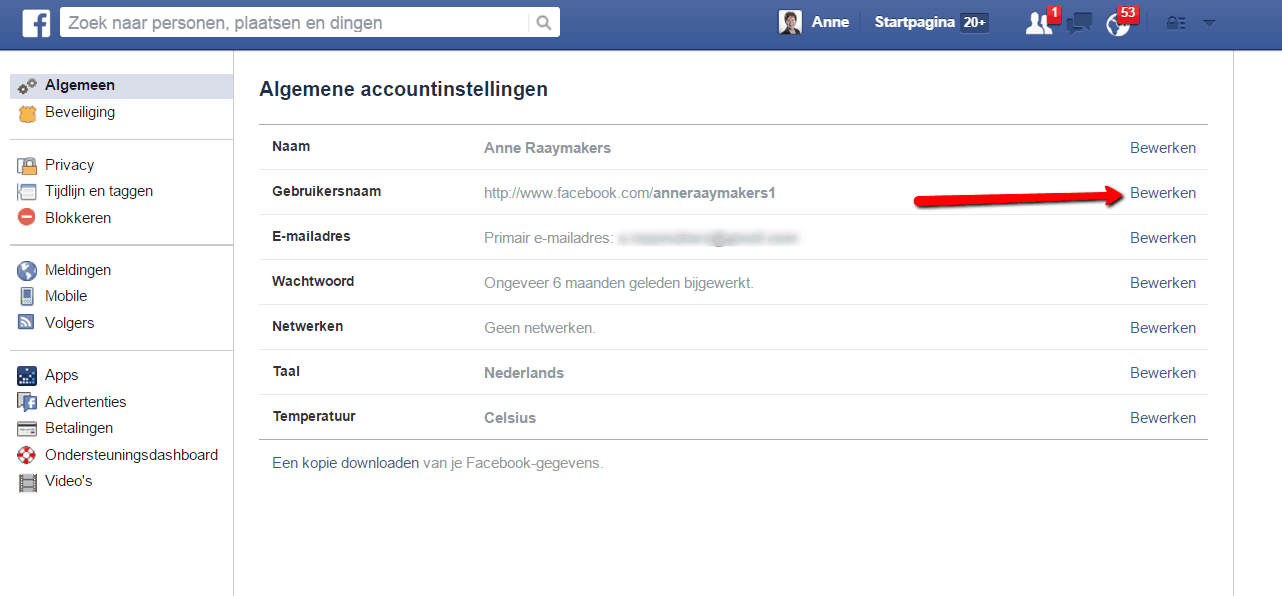Image resolution: width=1282 pixels, height=596 pixels.
Task: Click the Beveiliging badge icon
Action: 27,113
